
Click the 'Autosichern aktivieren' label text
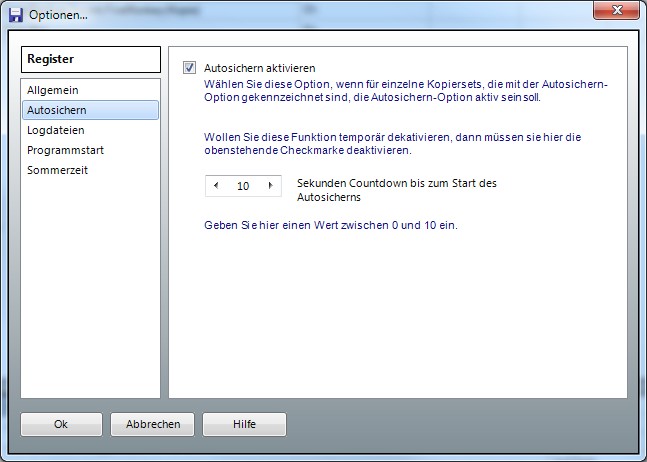click(x=258, y=67)
